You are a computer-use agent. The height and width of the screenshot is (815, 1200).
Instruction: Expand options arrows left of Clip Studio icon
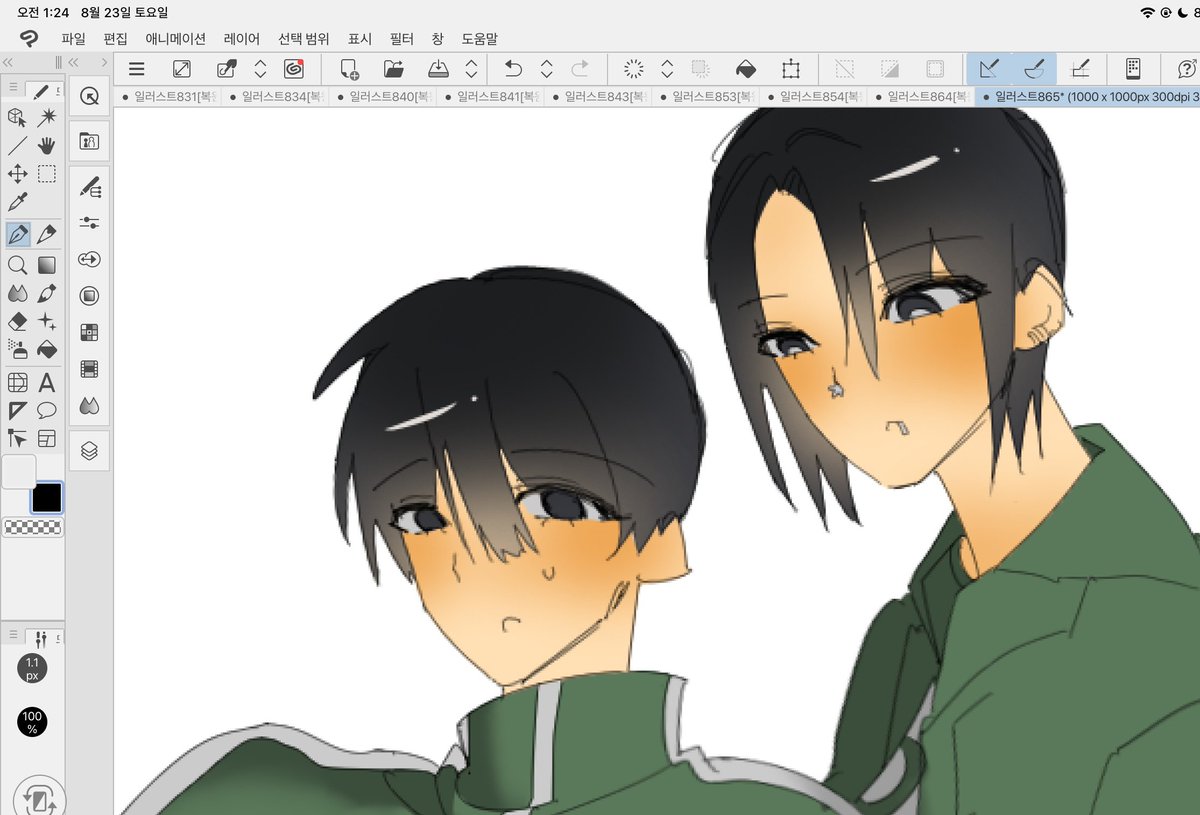click(260, 69)
